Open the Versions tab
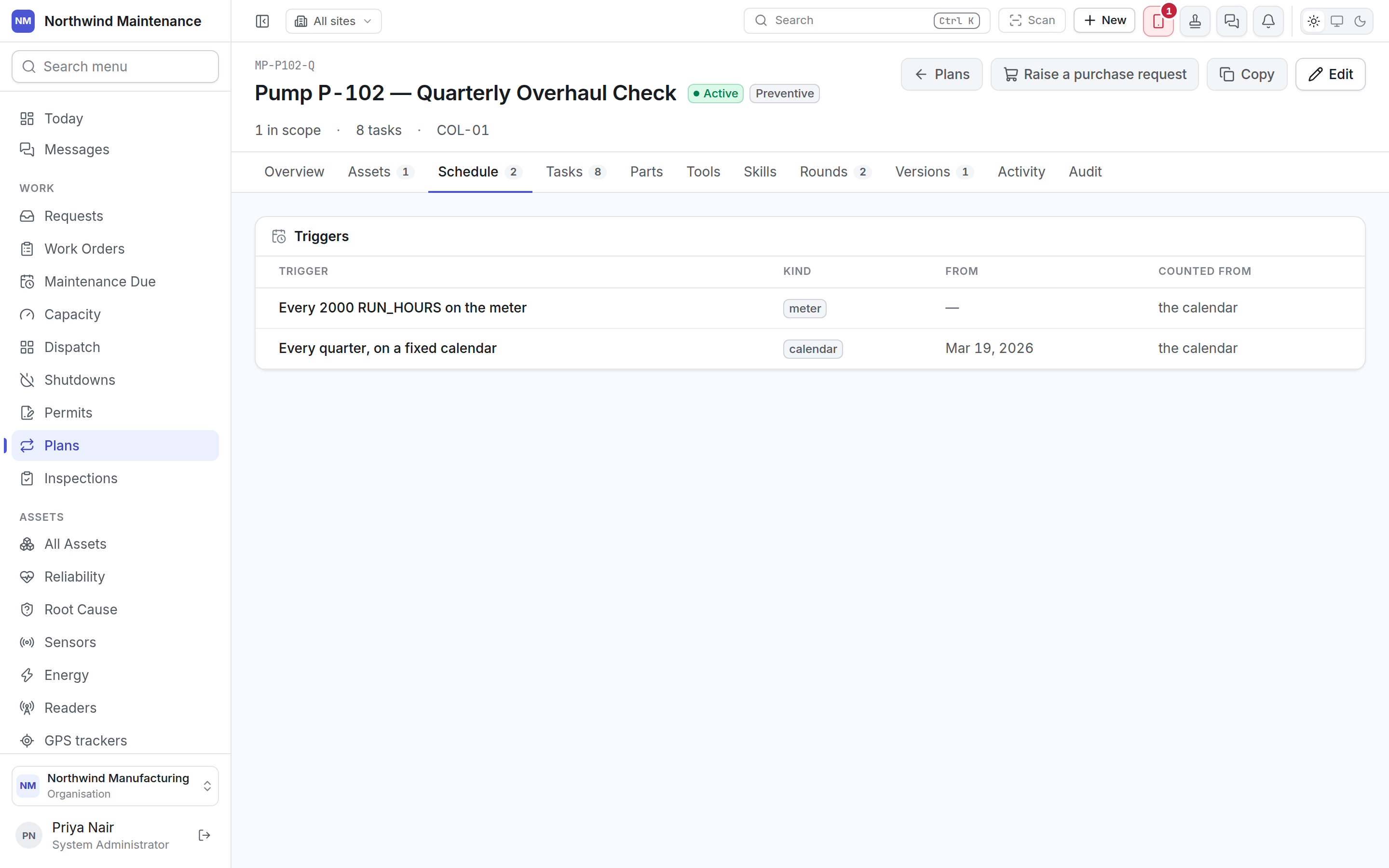This screenshot has height=868, width=1389. 934,172
